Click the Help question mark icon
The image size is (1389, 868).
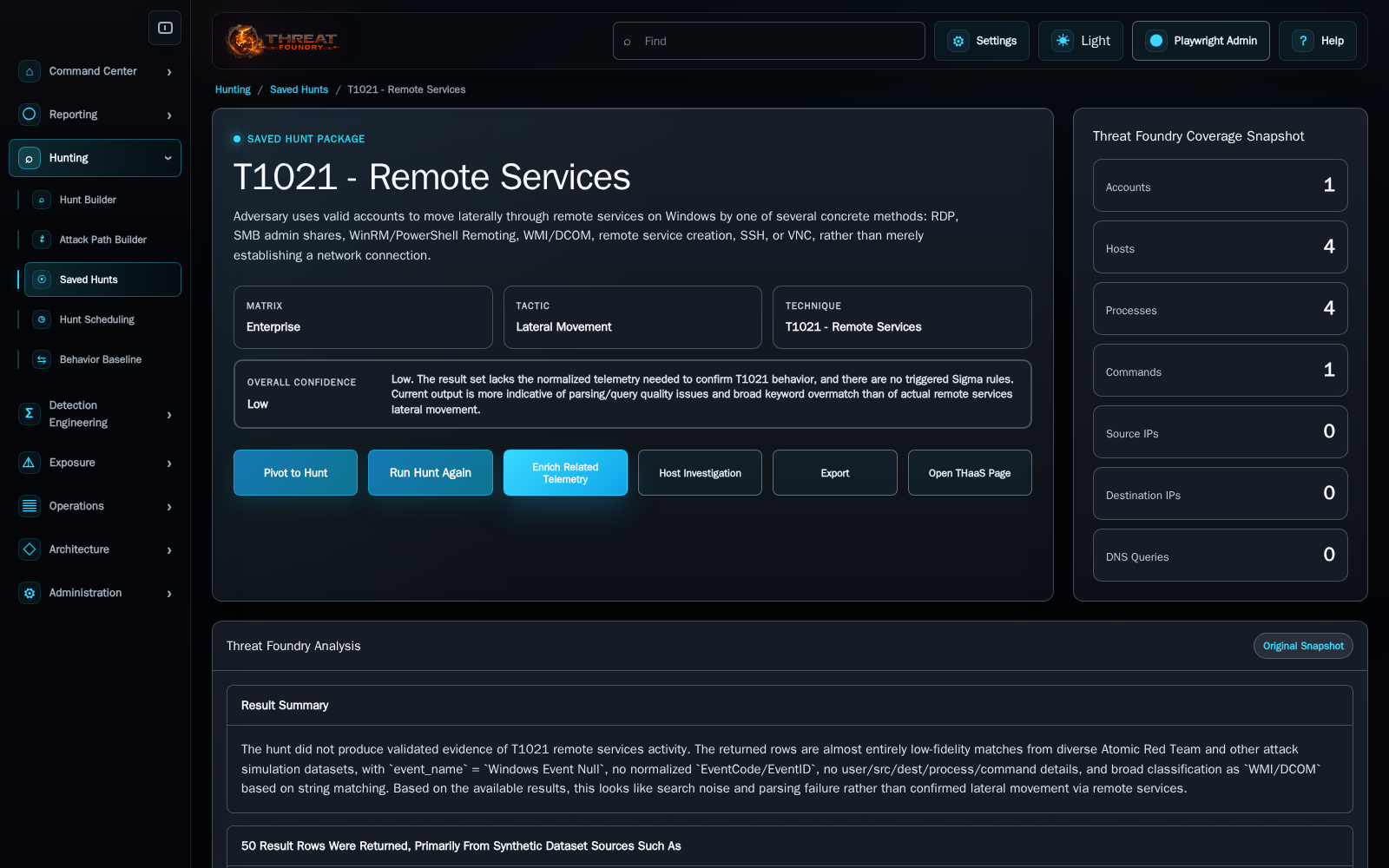(x=1303, y=41)
